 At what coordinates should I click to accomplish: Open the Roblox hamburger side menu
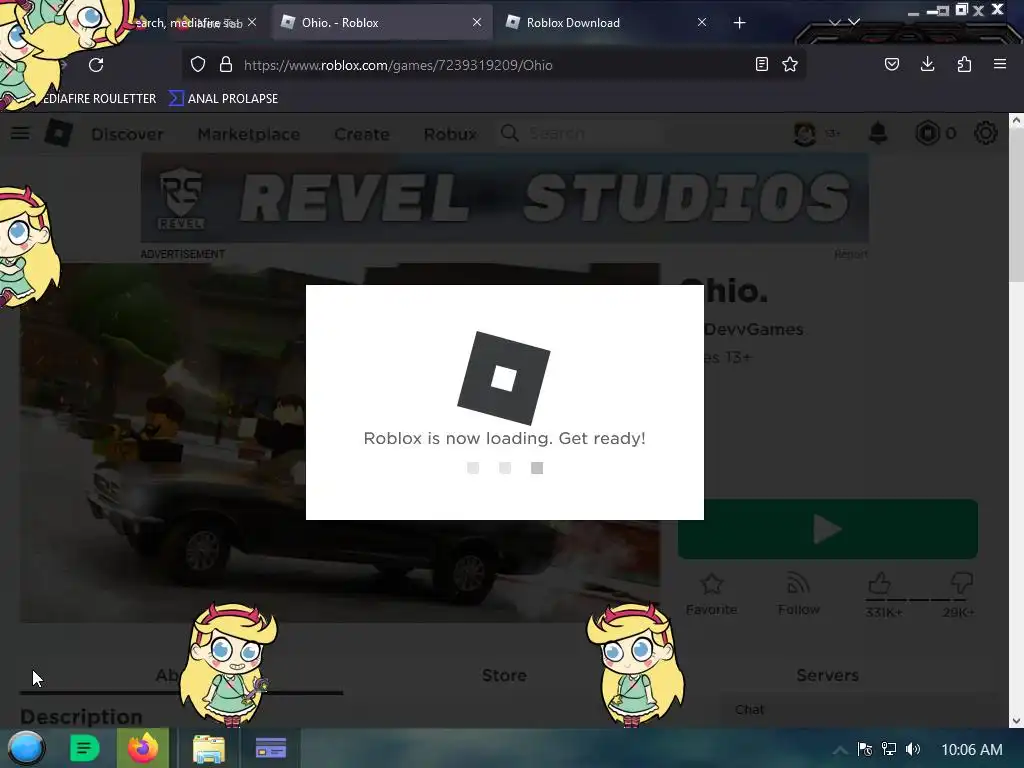coord(20,133)
